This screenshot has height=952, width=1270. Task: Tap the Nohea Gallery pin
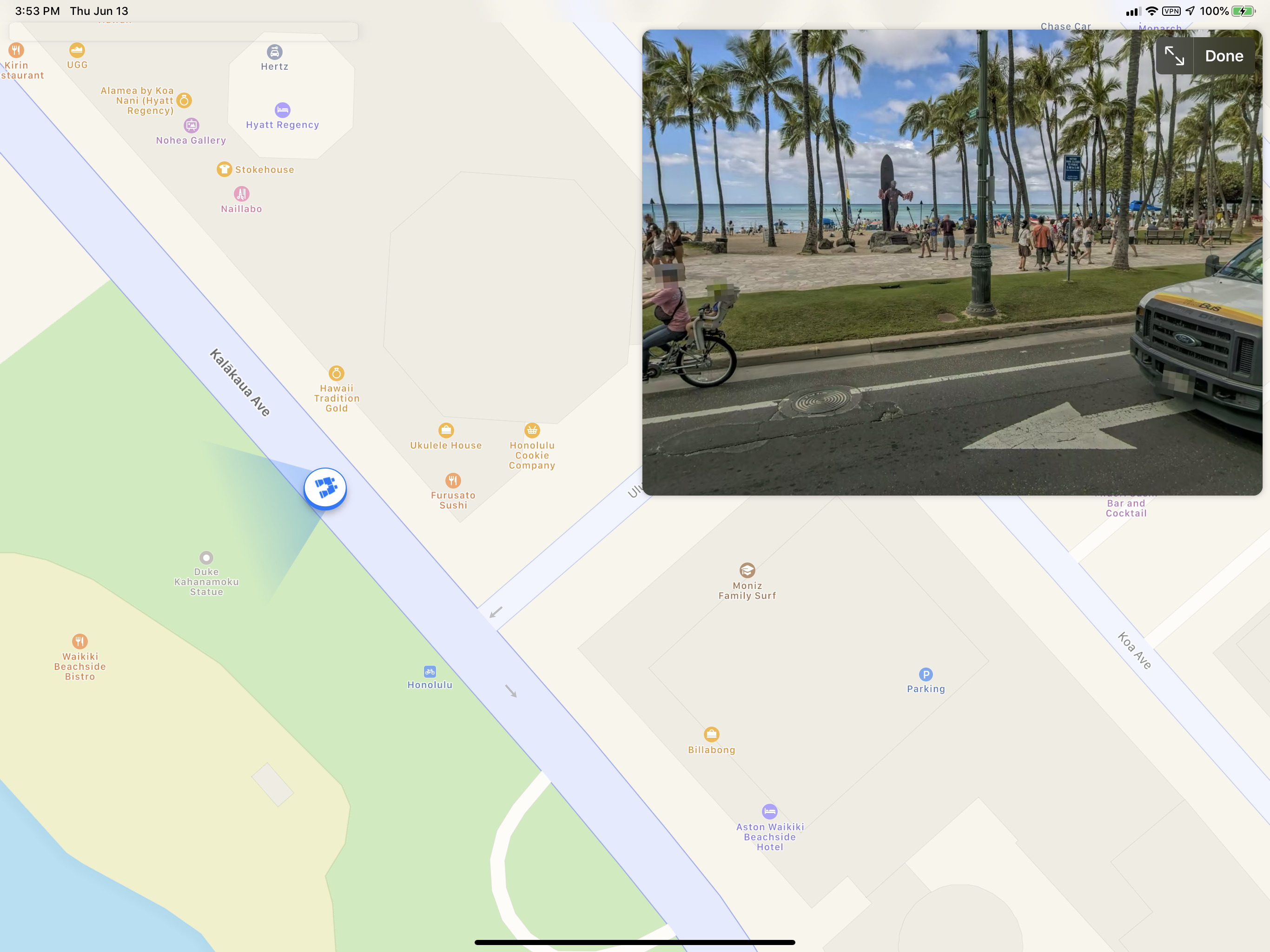point(191,125)
